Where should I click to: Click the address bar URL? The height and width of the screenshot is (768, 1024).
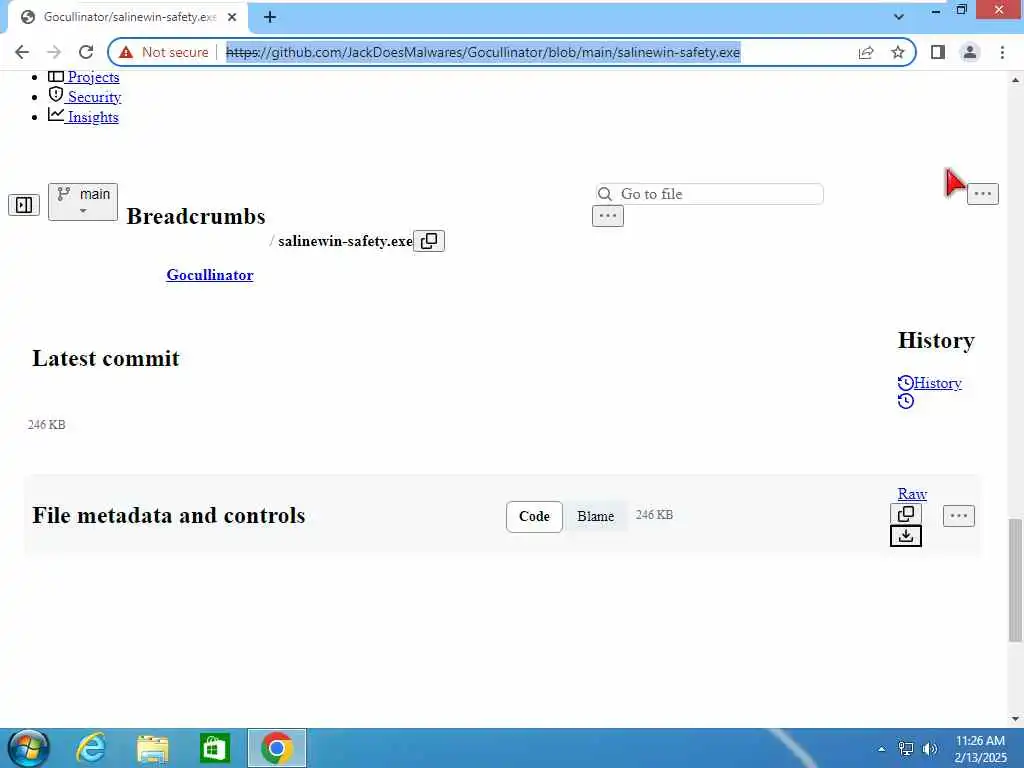483,52
